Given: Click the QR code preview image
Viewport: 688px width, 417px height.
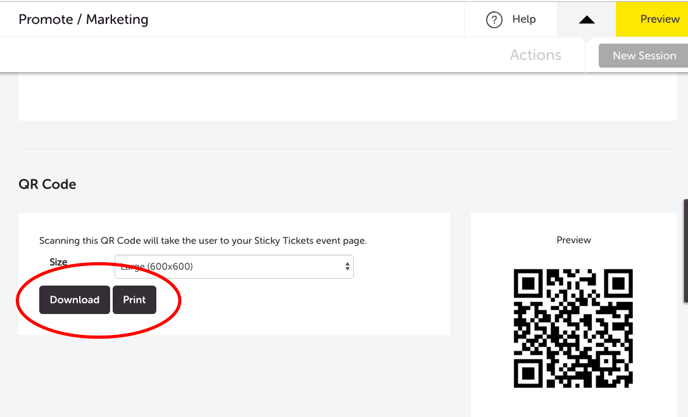Looking at the screenshot, I should pos(573,328).
